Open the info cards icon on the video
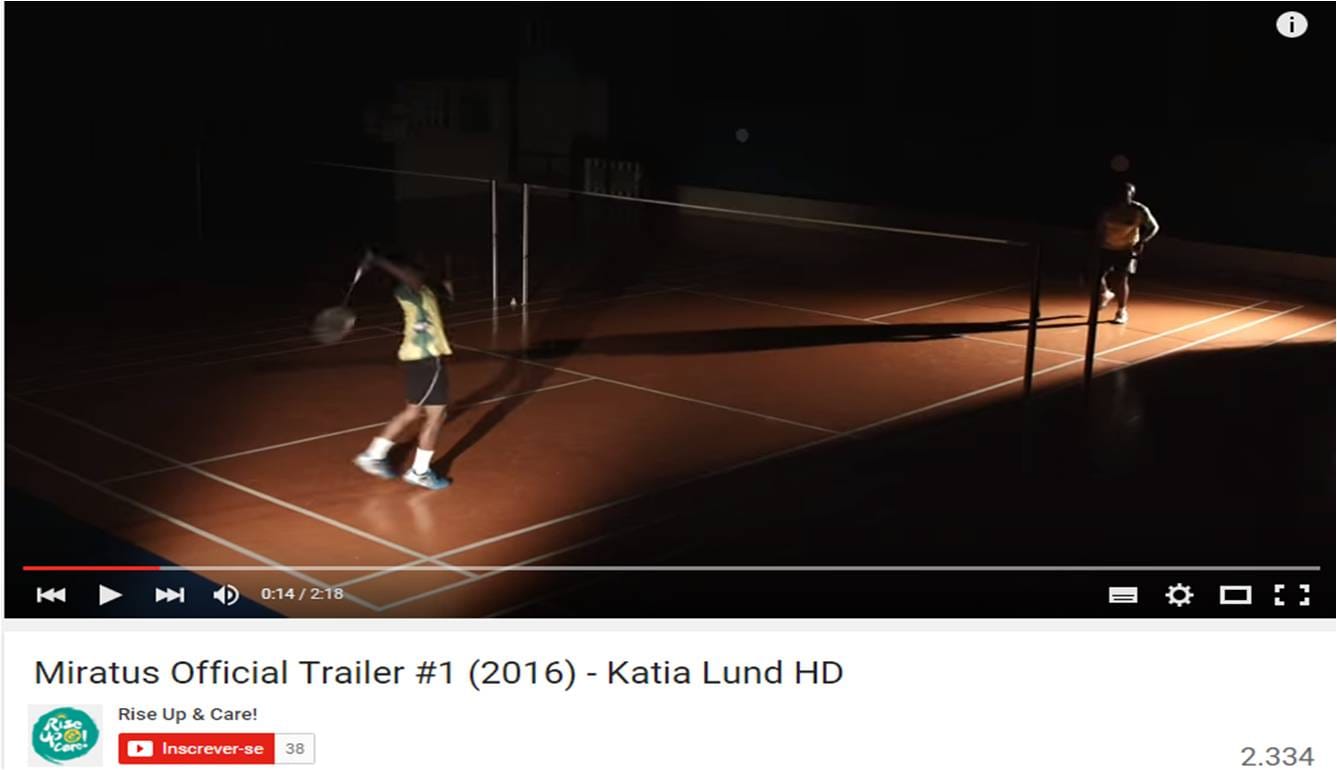This screenshot has height=770, width=1337. point(1291,25)
